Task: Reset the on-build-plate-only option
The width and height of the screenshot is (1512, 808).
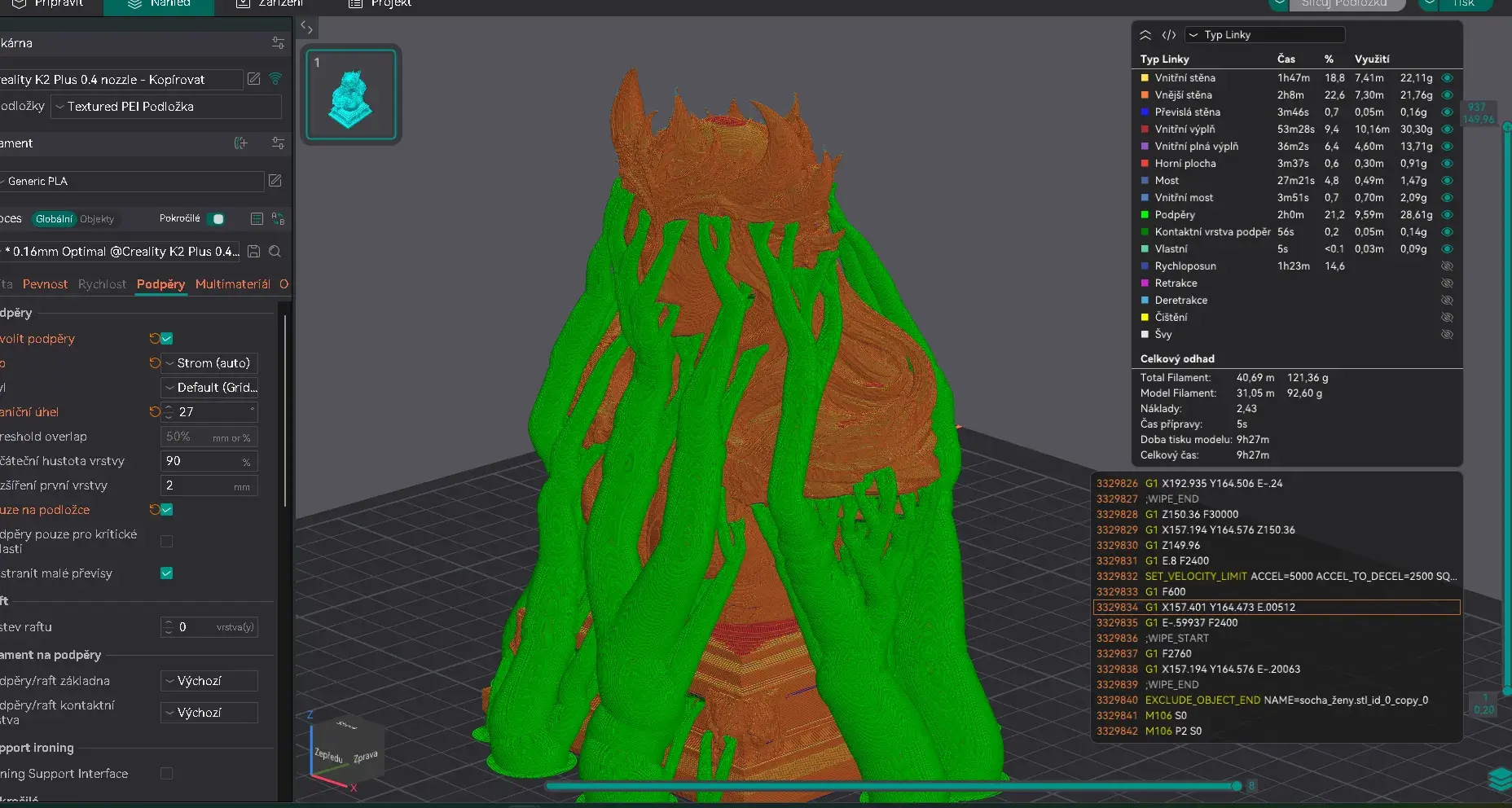Action: click(154, 509)
